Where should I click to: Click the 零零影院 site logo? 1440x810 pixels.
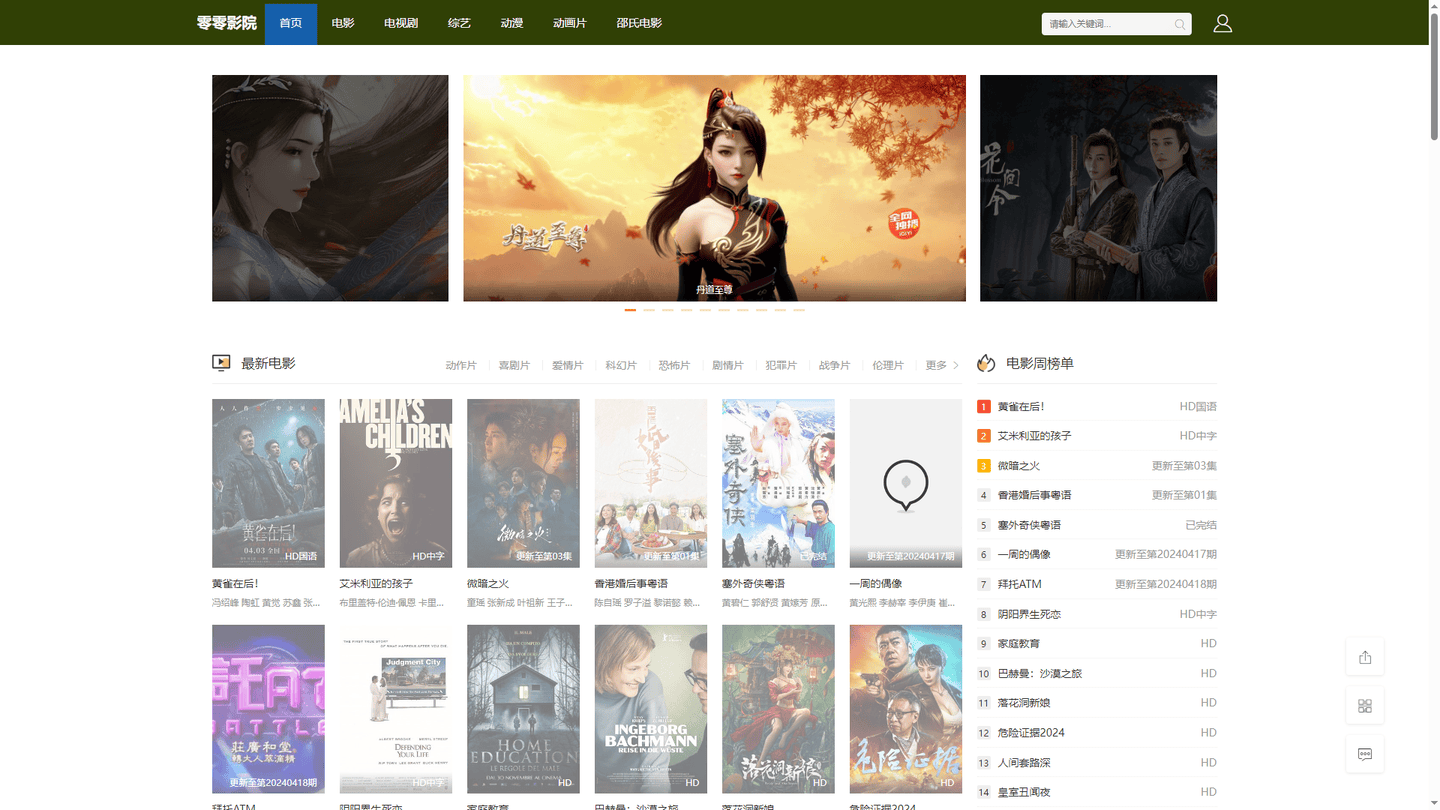(226, 23)
